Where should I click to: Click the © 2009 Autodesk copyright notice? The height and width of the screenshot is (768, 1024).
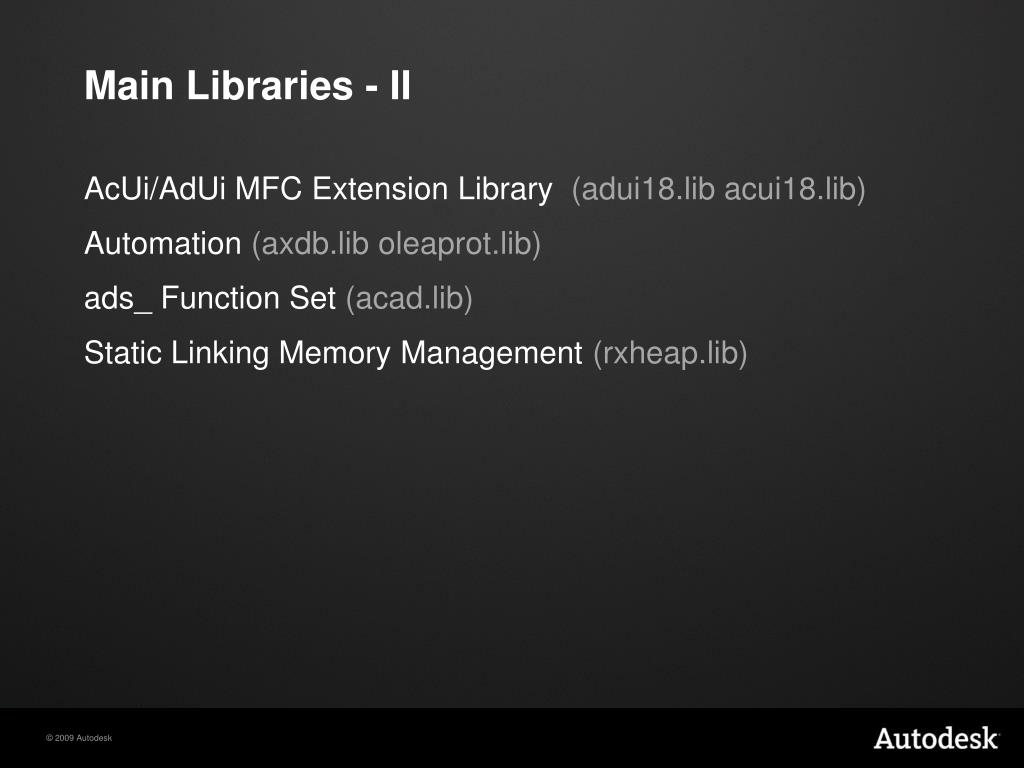point(79,738)
